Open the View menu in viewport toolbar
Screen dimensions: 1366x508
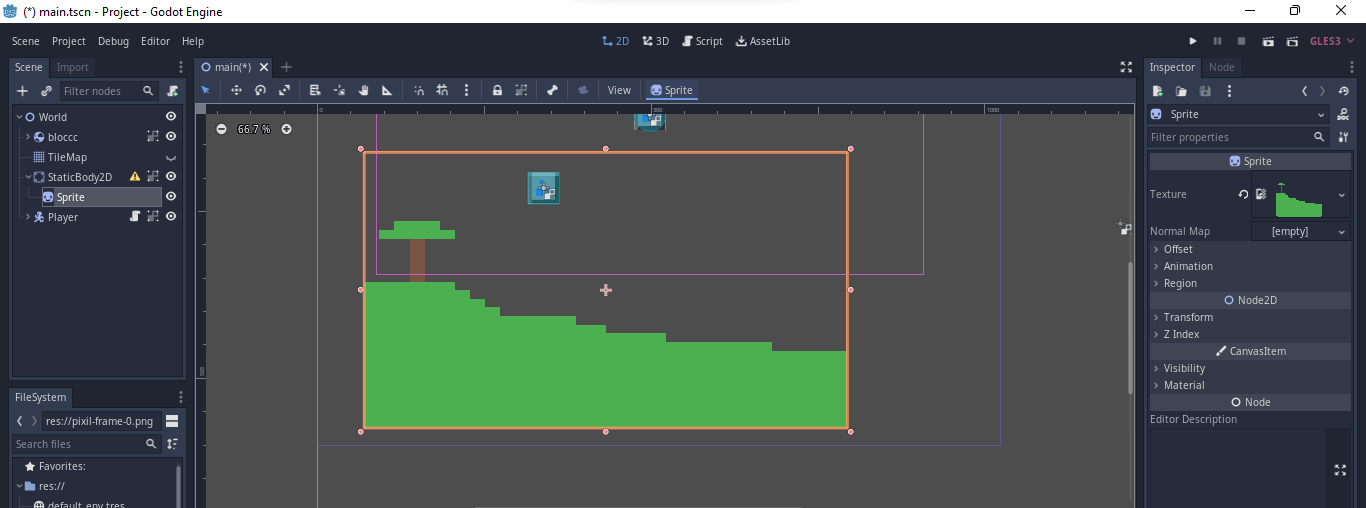pos(620,90)
